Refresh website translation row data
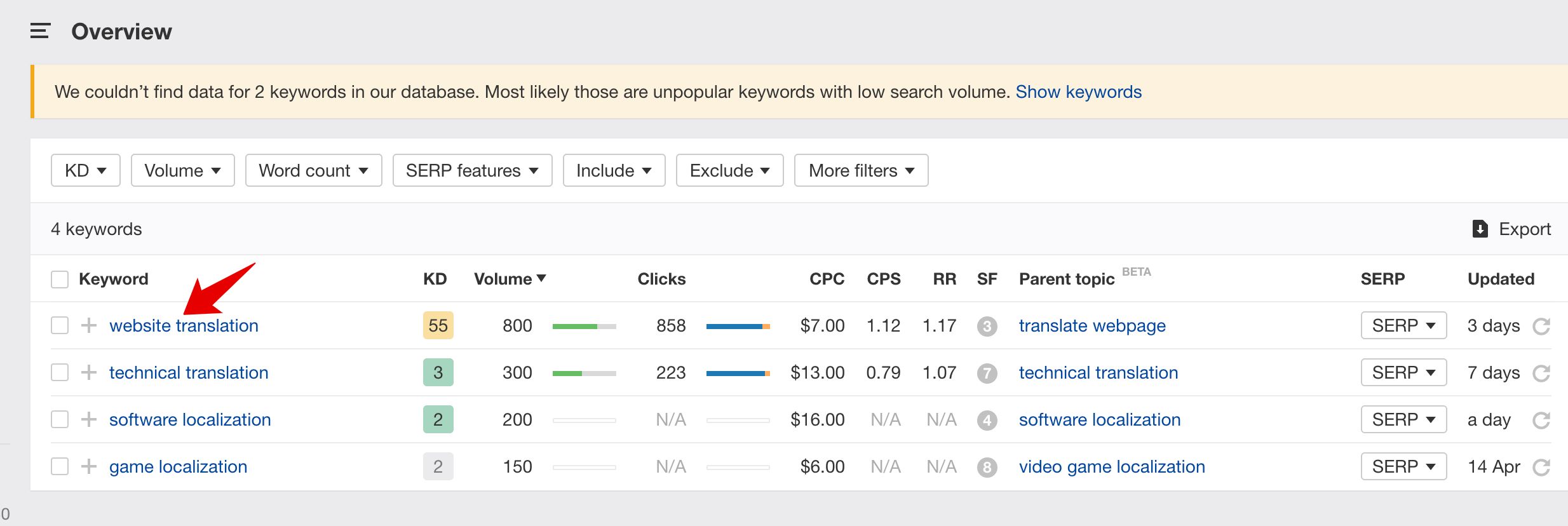 tap(1541, 326)
